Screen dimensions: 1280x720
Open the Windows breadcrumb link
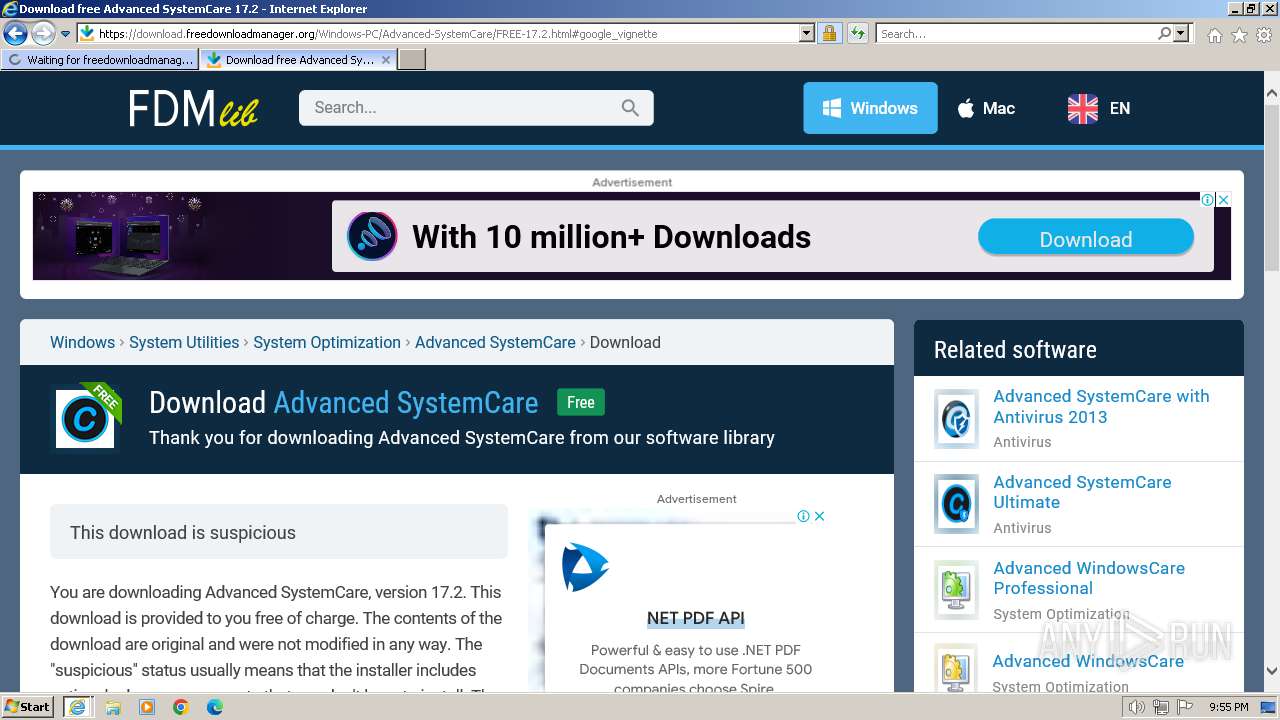pyautogui.click(x=82, y=342)
